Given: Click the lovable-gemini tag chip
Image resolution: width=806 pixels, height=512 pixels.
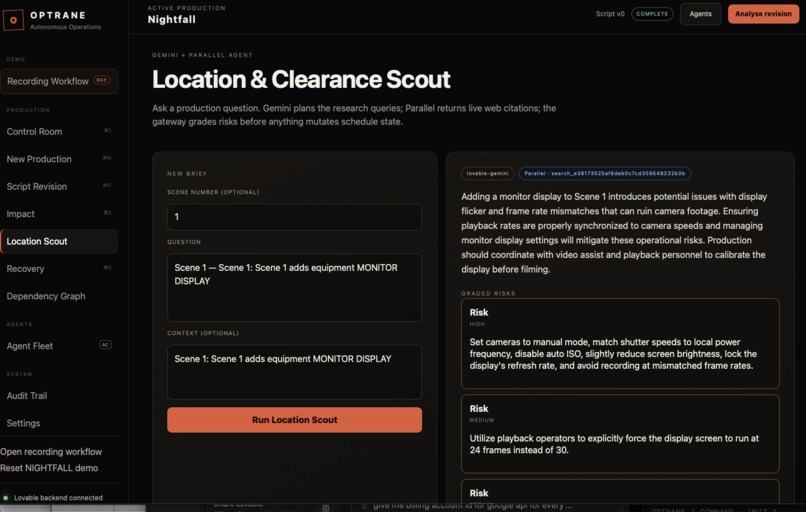Looking at the screenshot, I should point(487,173).
